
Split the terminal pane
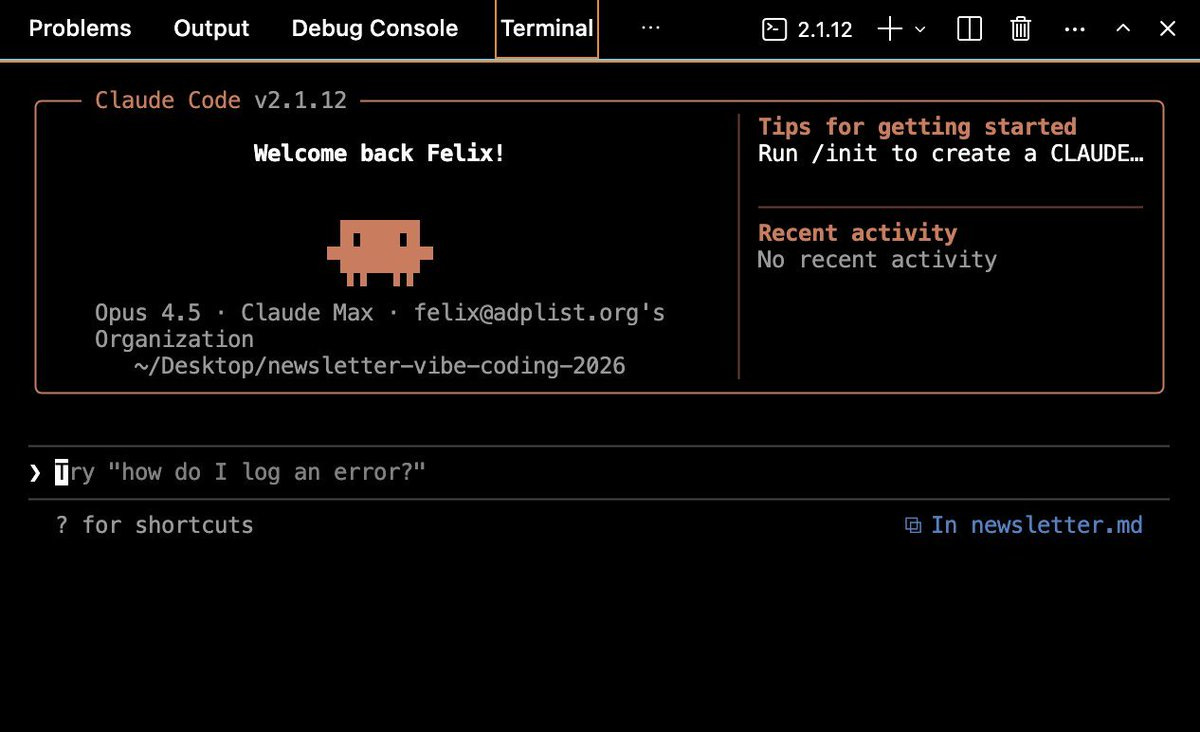point(969,29)
